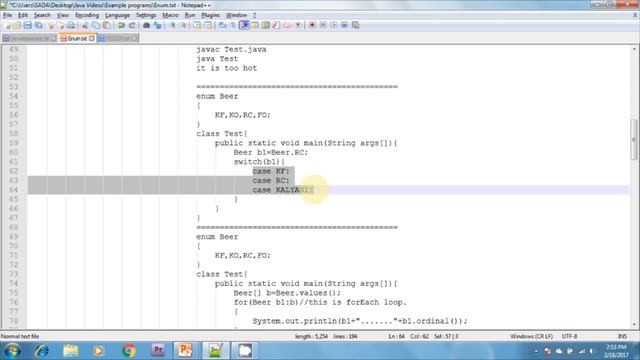Open the Edit menu
The width and height of the screenshot is (640, 360).
(23, 15)
